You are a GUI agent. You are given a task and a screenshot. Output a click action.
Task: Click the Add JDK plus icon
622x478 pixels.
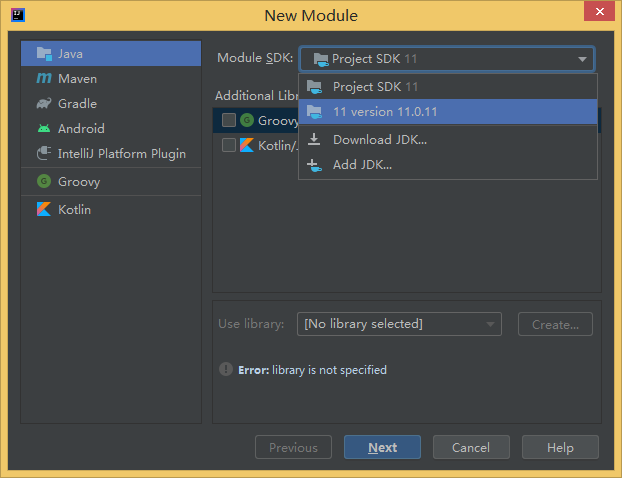click(315, 165)
